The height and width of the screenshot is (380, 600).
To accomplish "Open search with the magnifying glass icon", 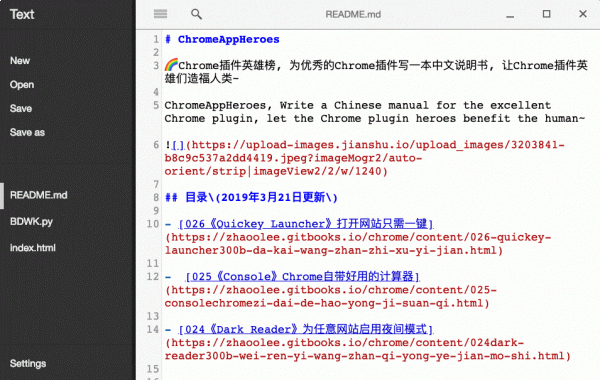I will click(196, 14).
